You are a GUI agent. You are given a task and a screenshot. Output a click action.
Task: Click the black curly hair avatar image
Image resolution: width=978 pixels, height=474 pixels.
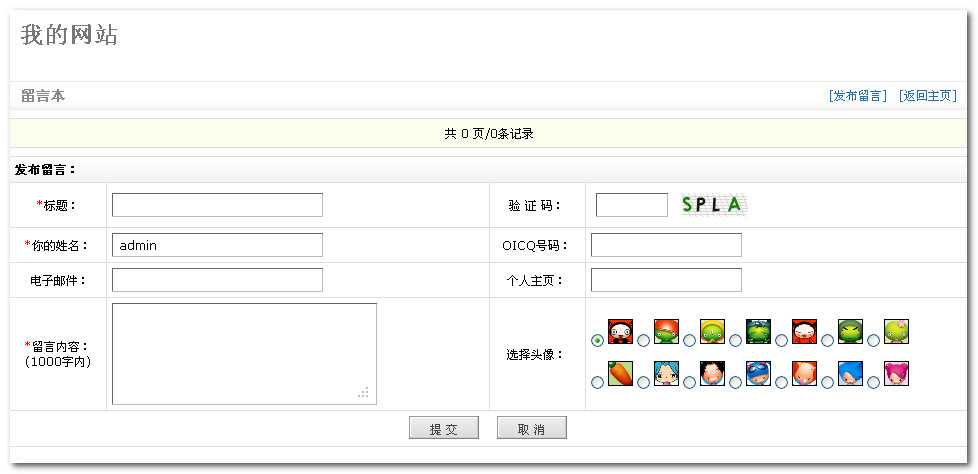coord(712,374)
